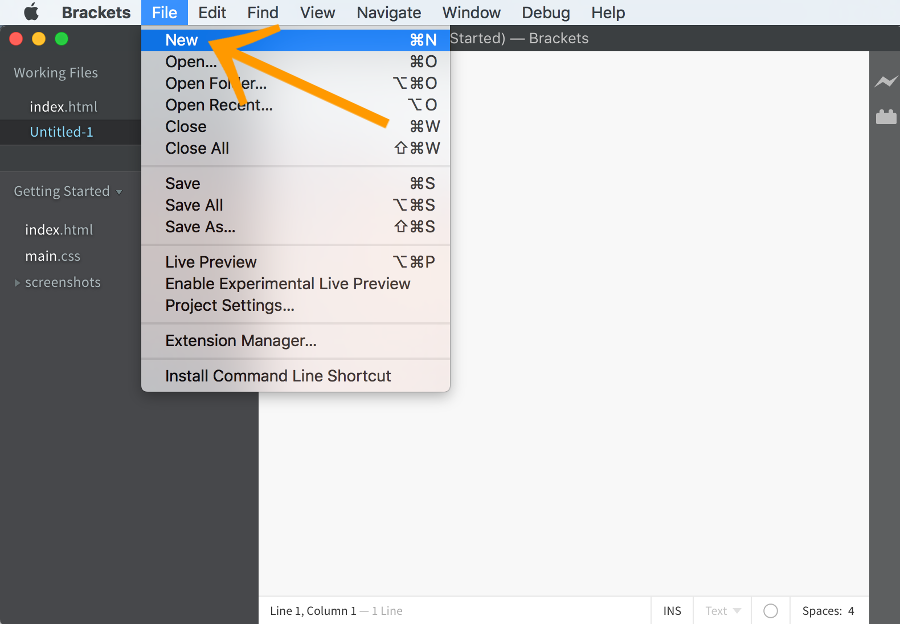Click Spaces indentation label in status bar
This screenshot has height=624, width=900.
[821, 611]
